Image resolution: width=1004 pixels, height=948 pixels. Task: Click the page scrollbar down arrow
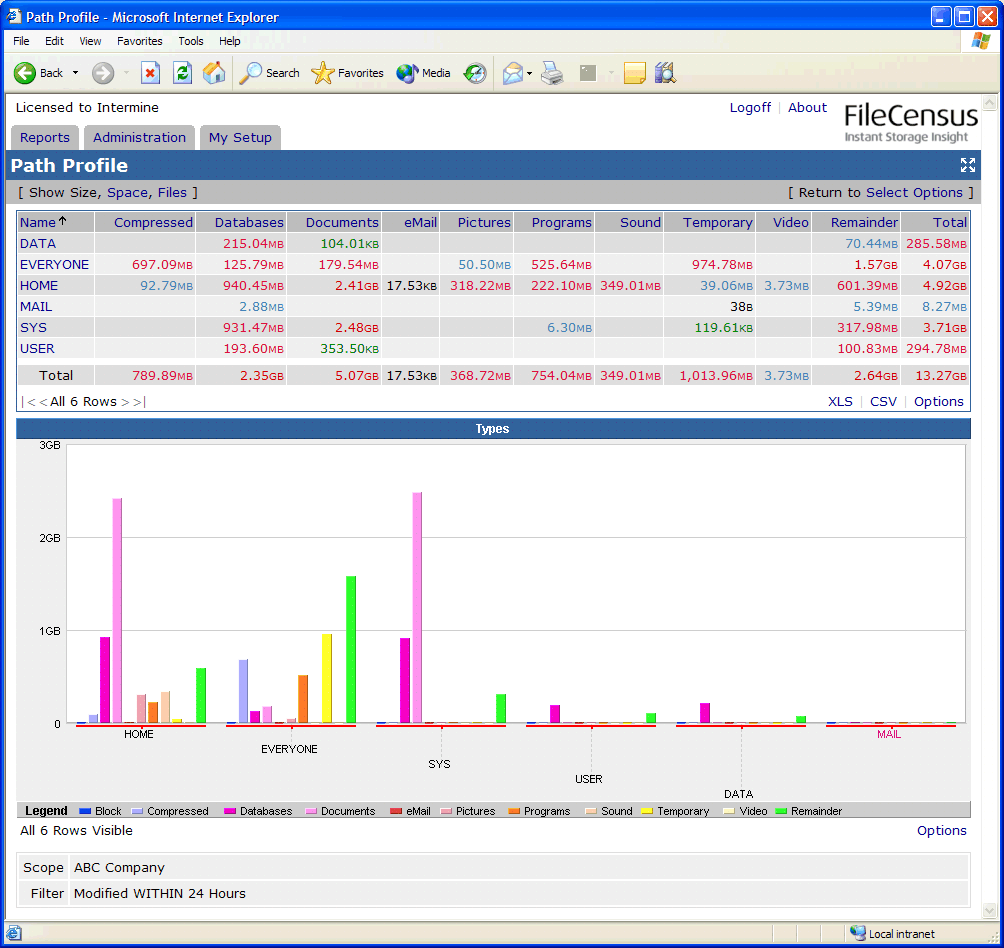coord(989,910)
